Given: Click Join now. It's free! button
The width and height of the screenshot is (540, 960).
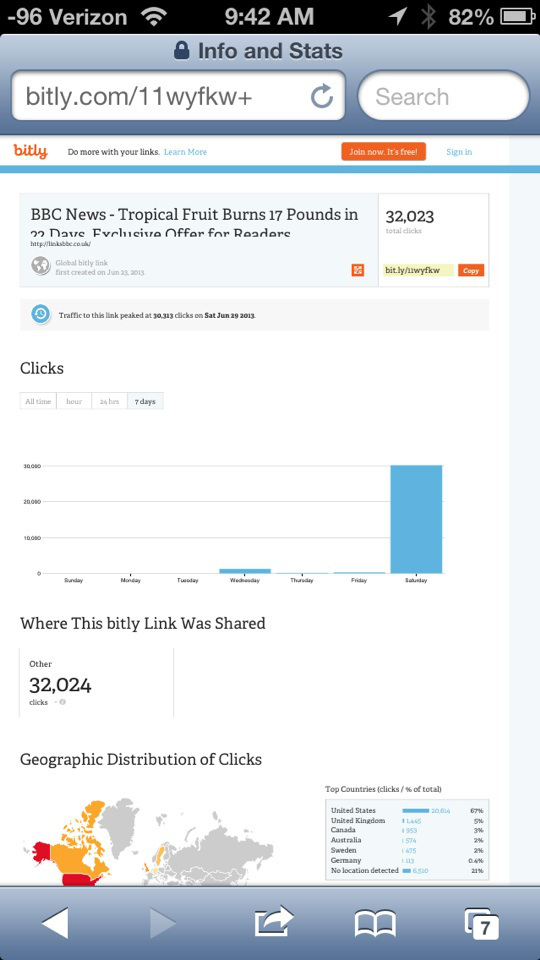Looking at the screenshot, I should coord(383,152).
